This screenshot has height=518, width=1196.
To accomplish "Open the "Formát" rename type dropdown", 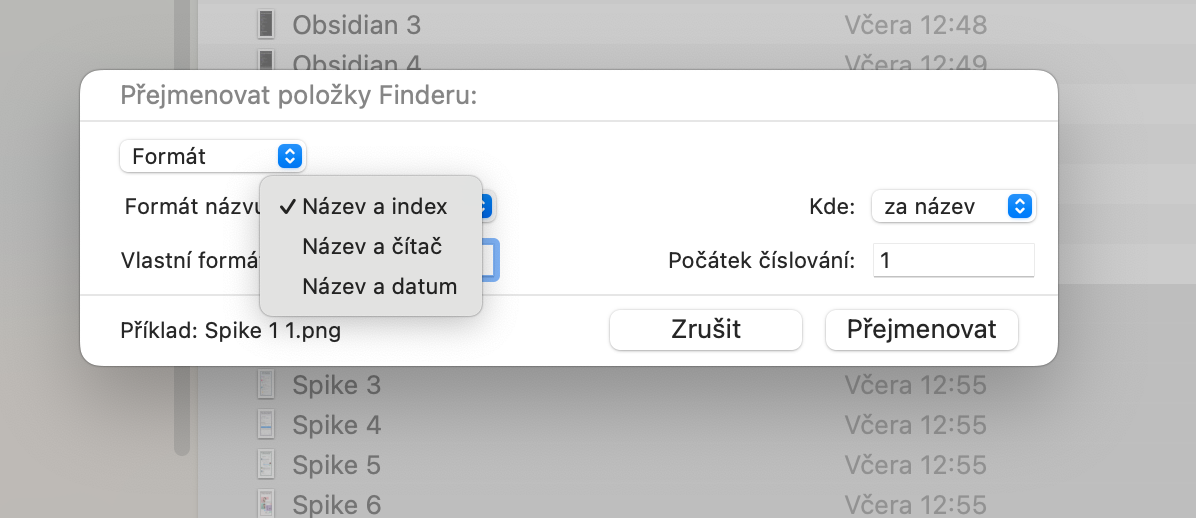I will pyautogui.click(x=212, y=156).
